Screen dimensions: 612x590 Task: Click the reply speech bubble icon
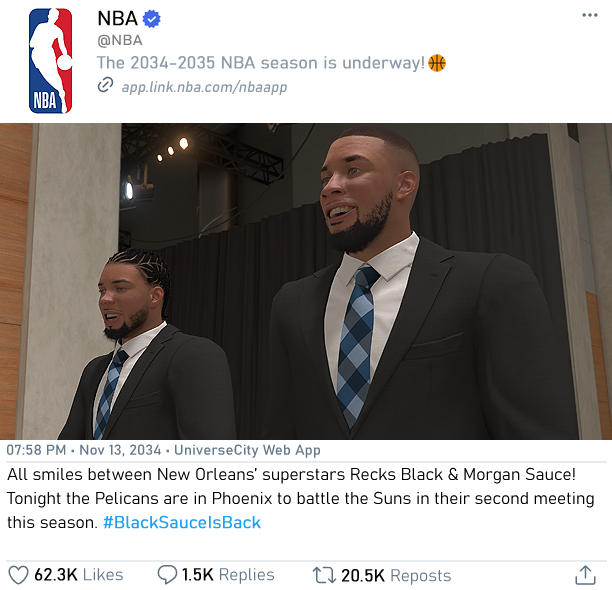click(x=167, y=575)
